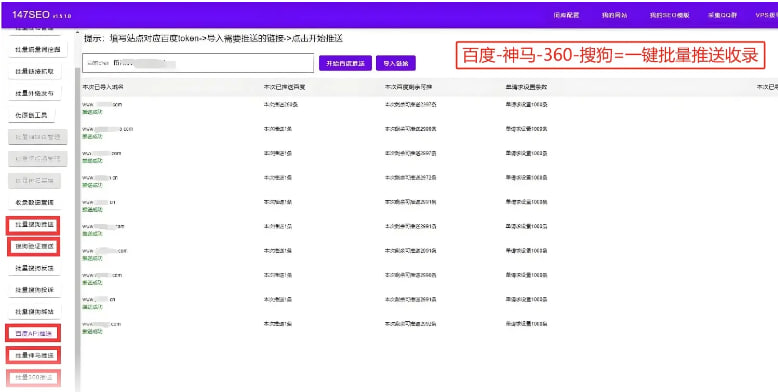Open the VPS item in top navigation

766,15
